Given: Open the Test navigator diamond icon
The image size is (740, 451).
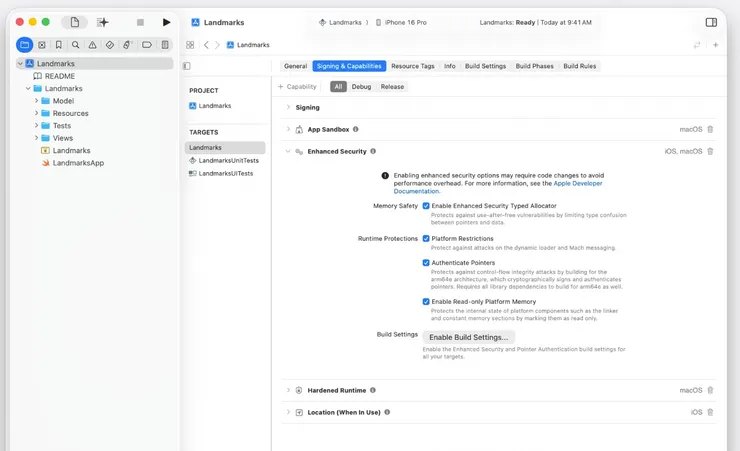Looking at the screenshot, I should [x=109, y=45].
